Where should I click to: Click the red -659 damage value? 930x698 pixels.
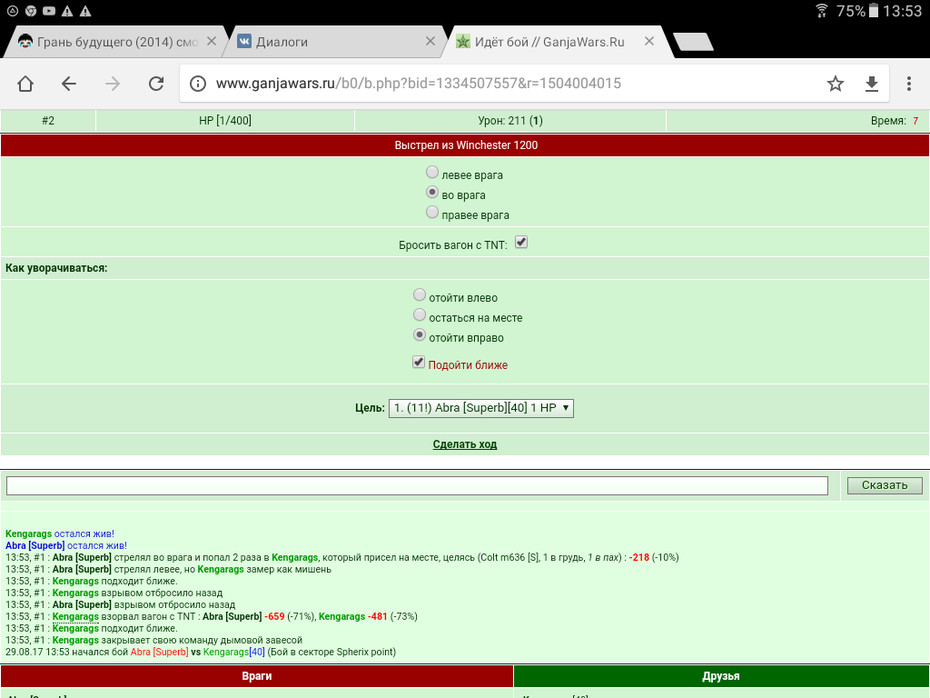point(275,617)
